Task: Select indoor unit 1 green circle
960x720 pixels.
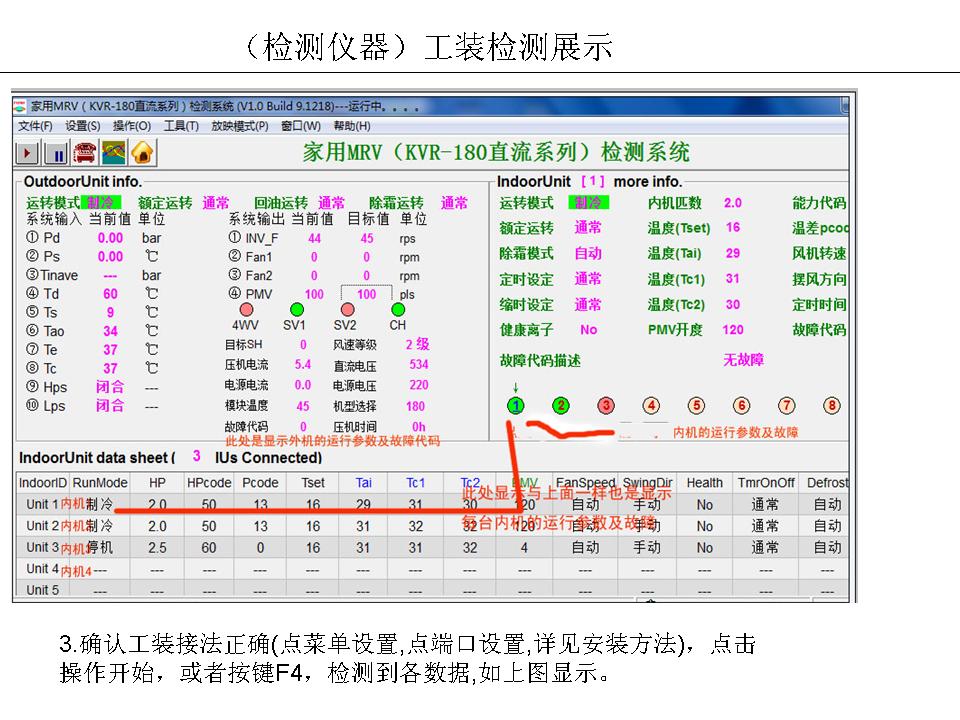Action: click(516, 405)
